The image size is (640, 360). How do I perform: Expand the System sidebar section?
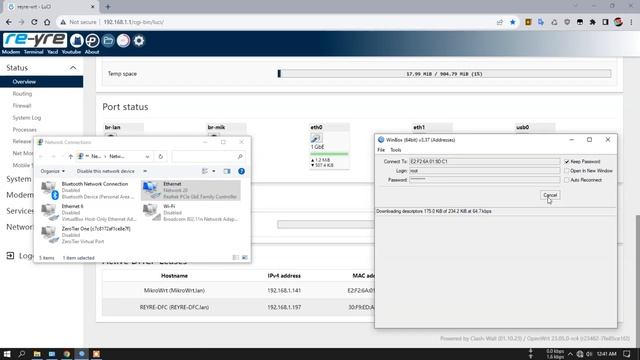point(18,179)
